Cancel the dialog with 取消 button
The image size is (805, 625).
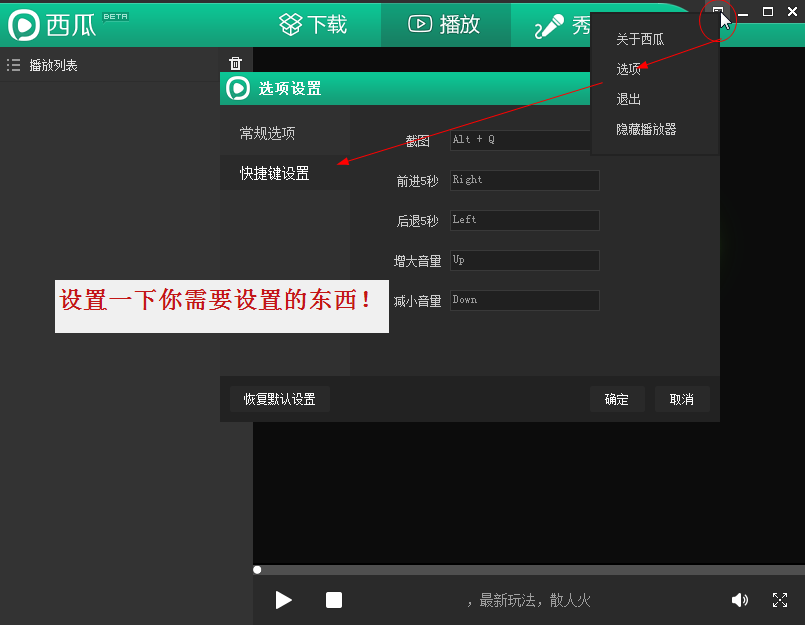pos(682,399)
